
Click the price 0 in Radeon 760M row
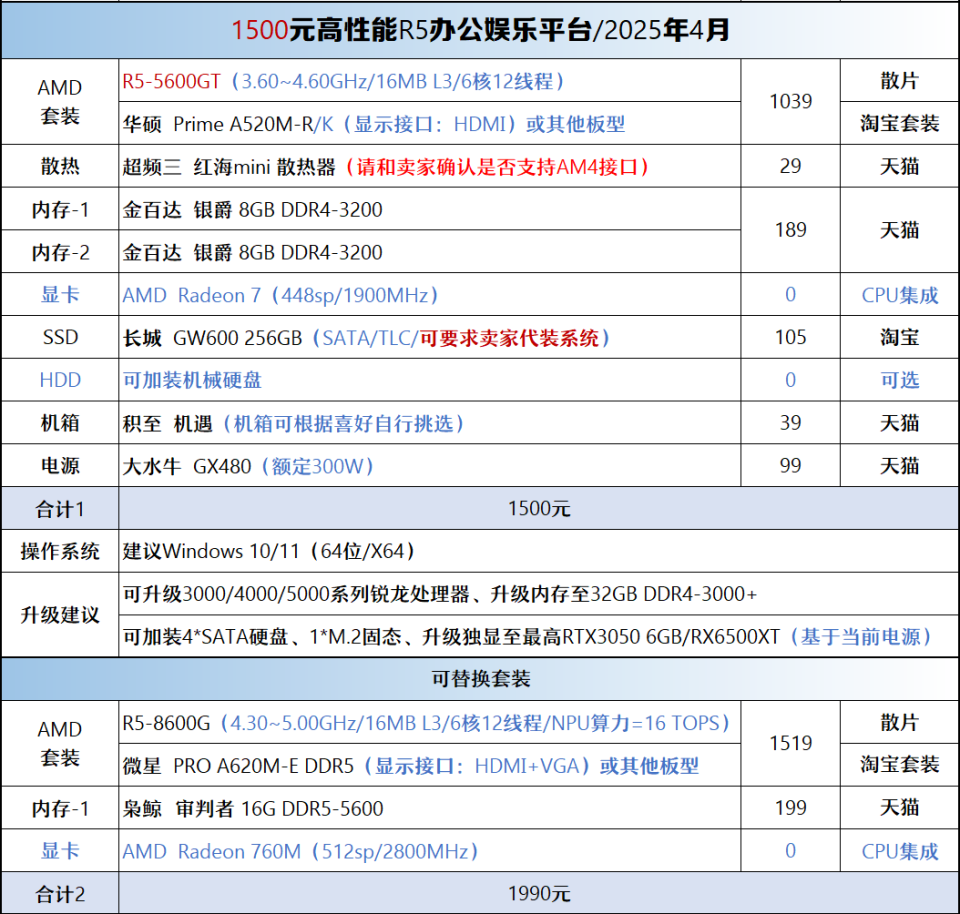pyautogui.click(x=790, y=851)
